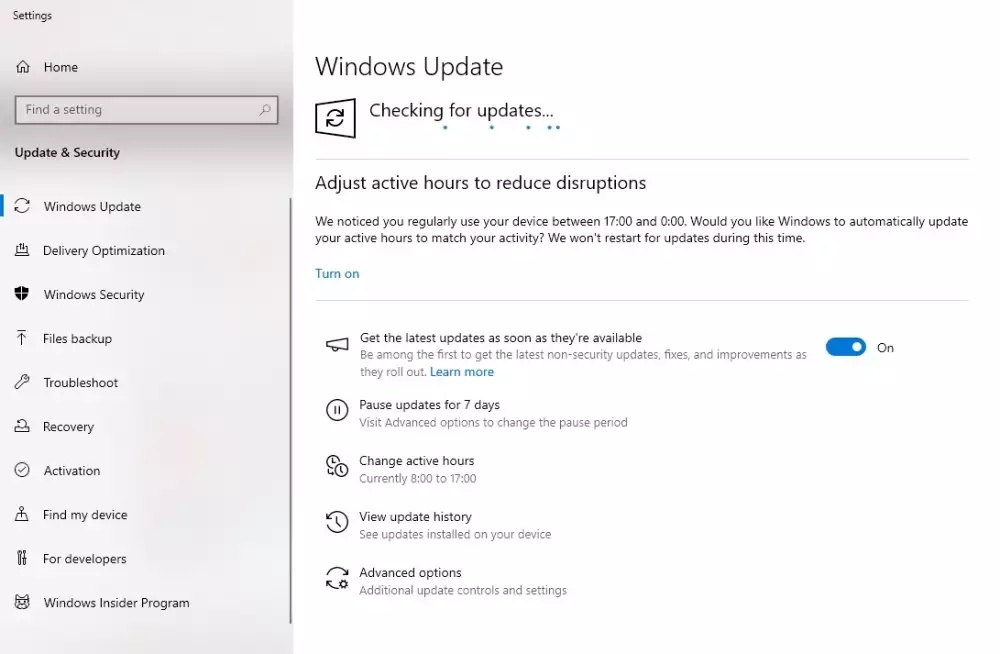Click the View update history clock icon

pyautogui.click(x=337, y=522)
